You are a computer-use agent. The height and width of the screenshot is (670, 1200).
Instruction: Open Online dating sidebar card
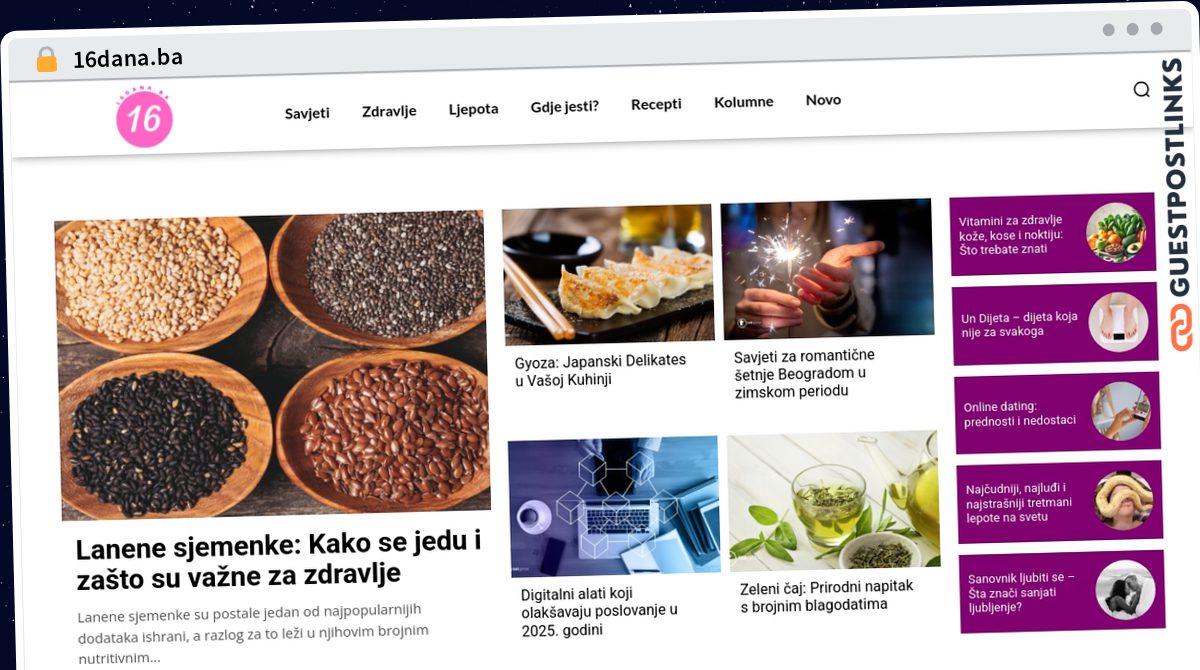(1057, 413)
